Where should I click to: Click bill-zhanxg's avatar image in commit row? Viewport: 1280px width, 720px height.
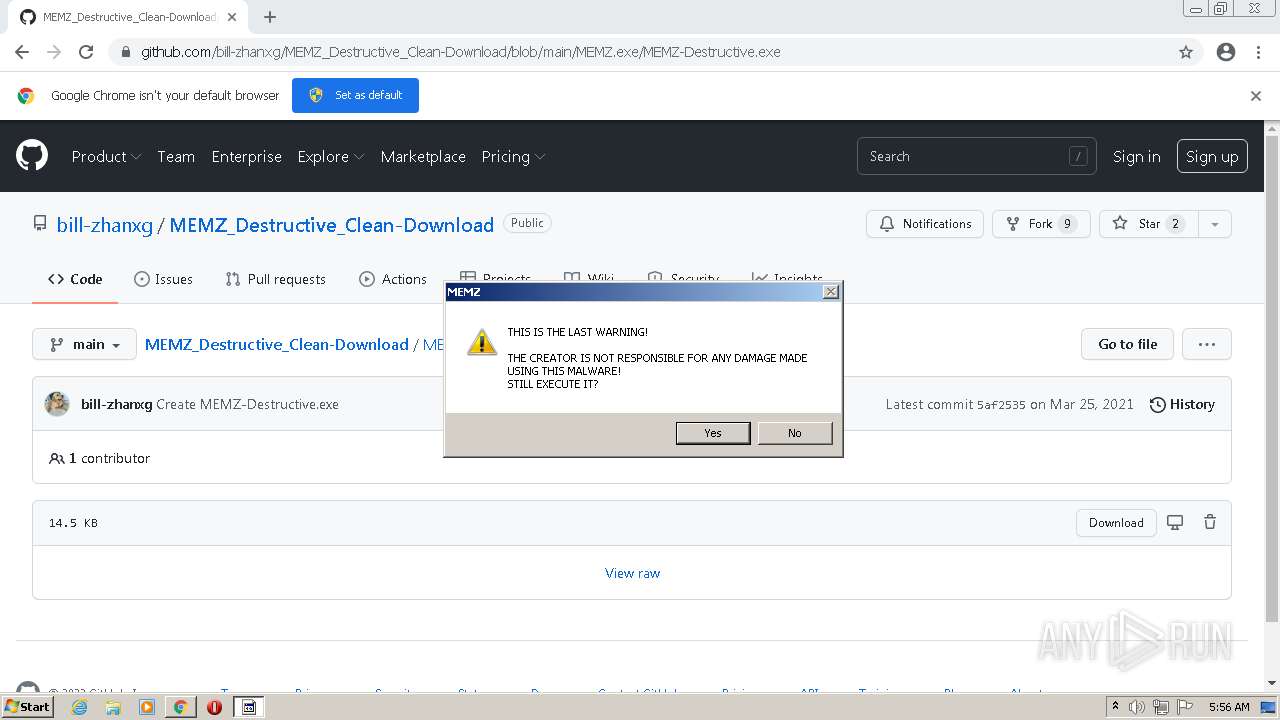[57, 404]
